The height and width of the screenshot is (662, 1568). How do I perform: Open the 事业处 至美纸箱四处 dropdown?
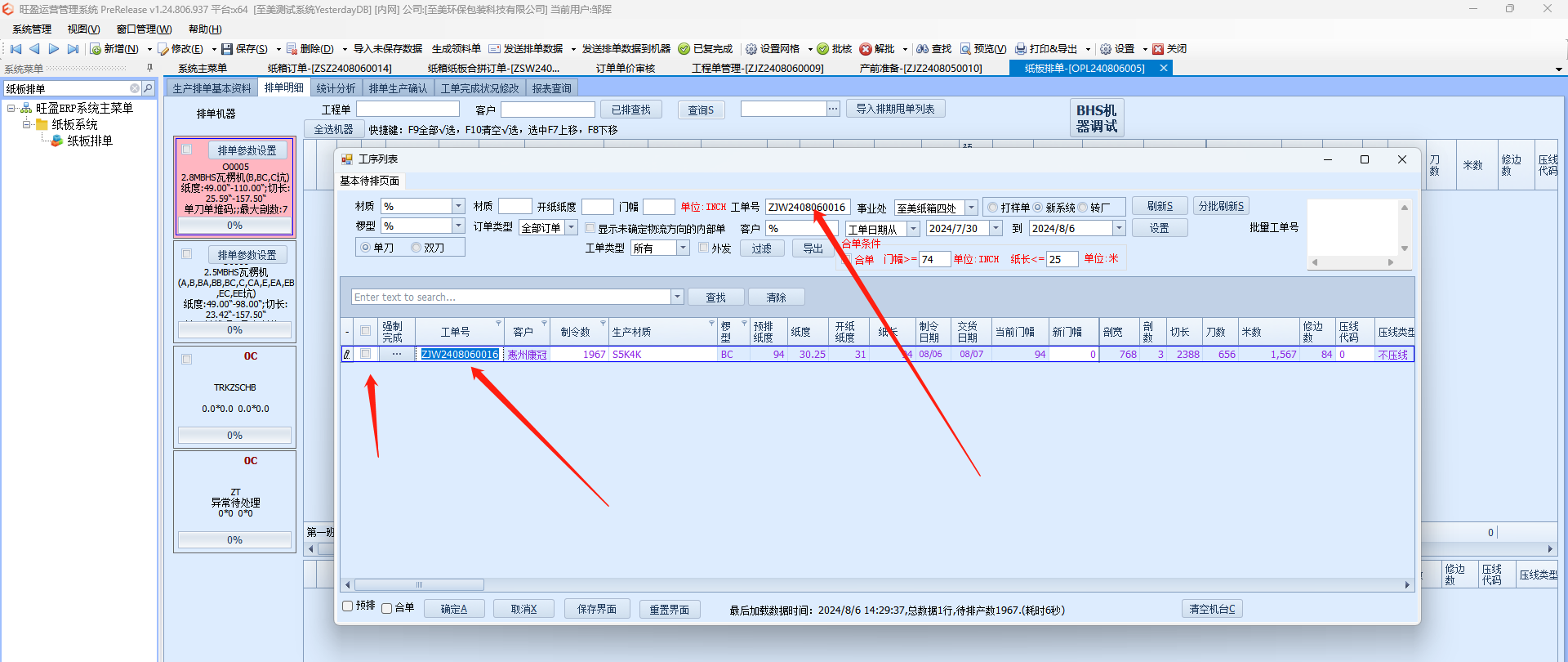(x=971, y=208)
